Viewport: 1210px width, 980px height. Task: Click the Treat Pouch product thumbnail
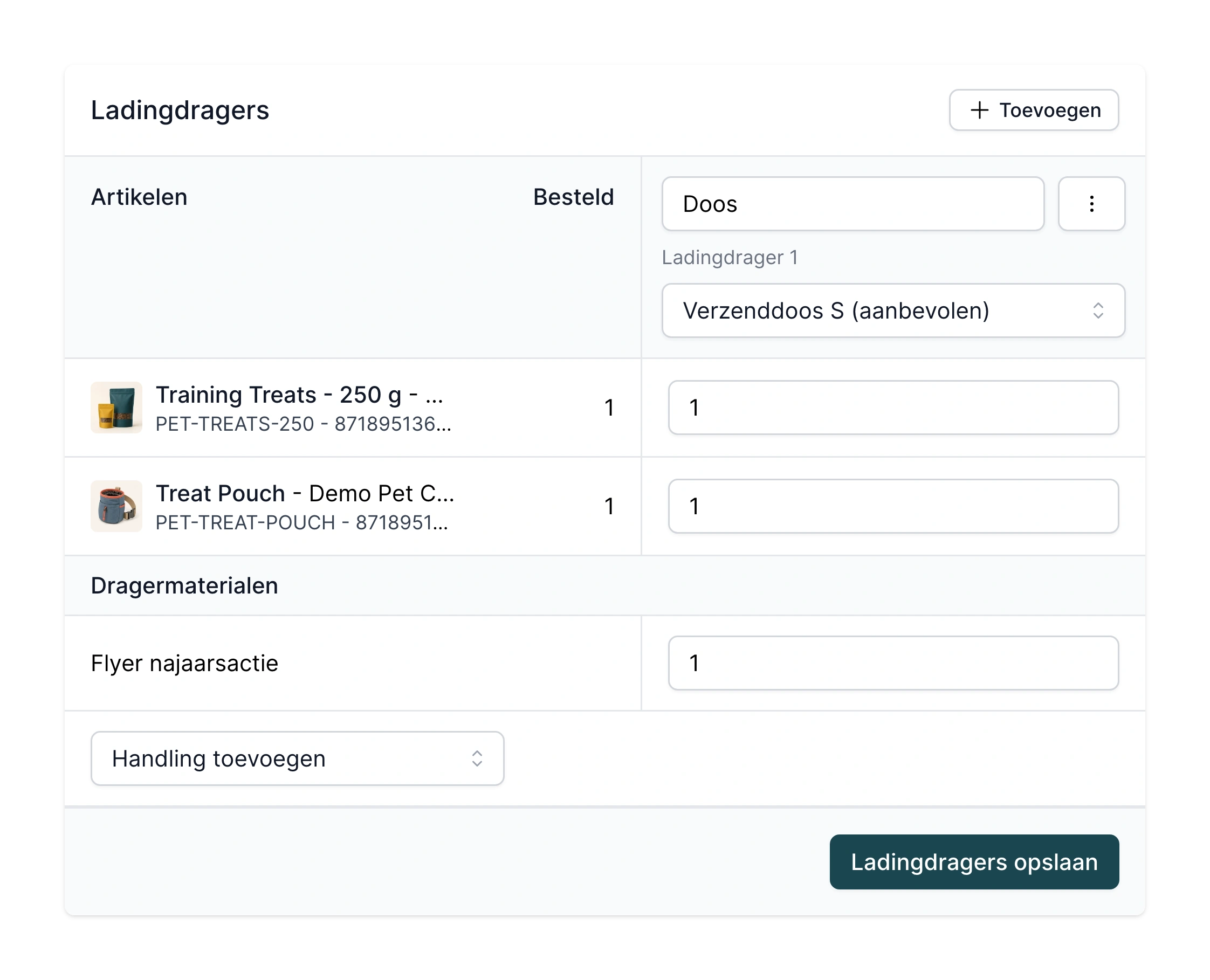(116, 506)
